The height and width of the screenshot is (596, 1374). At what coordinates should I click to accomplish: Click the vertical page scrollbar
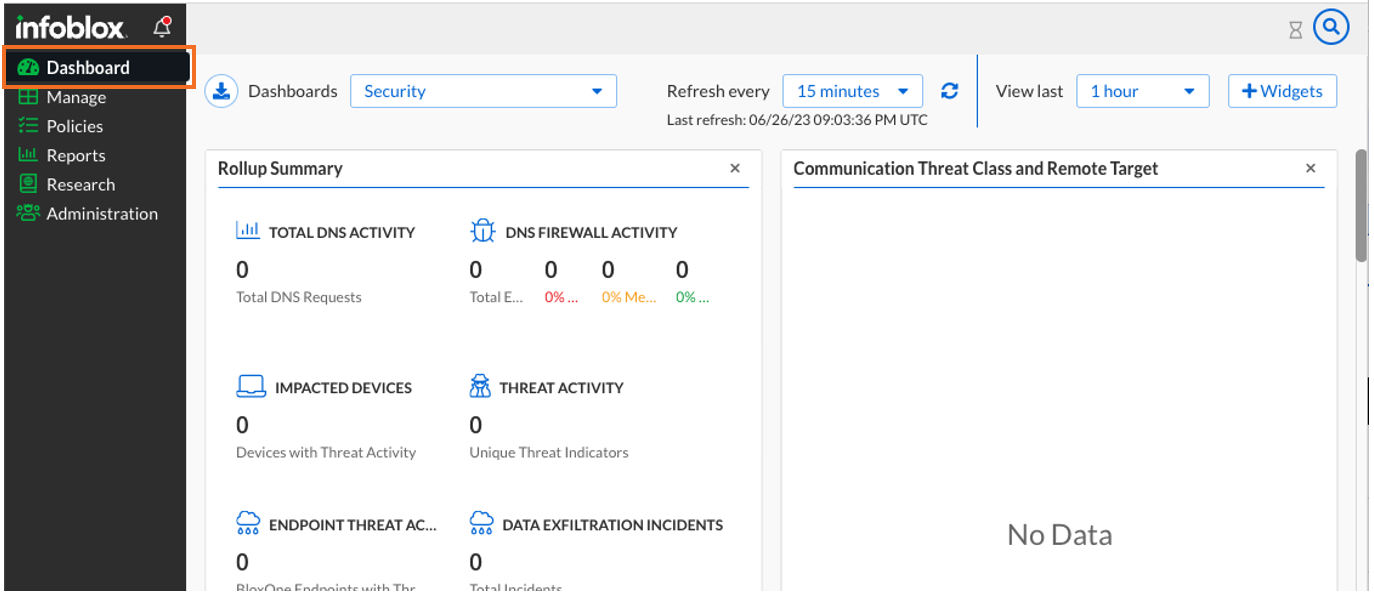point(1361,206)
